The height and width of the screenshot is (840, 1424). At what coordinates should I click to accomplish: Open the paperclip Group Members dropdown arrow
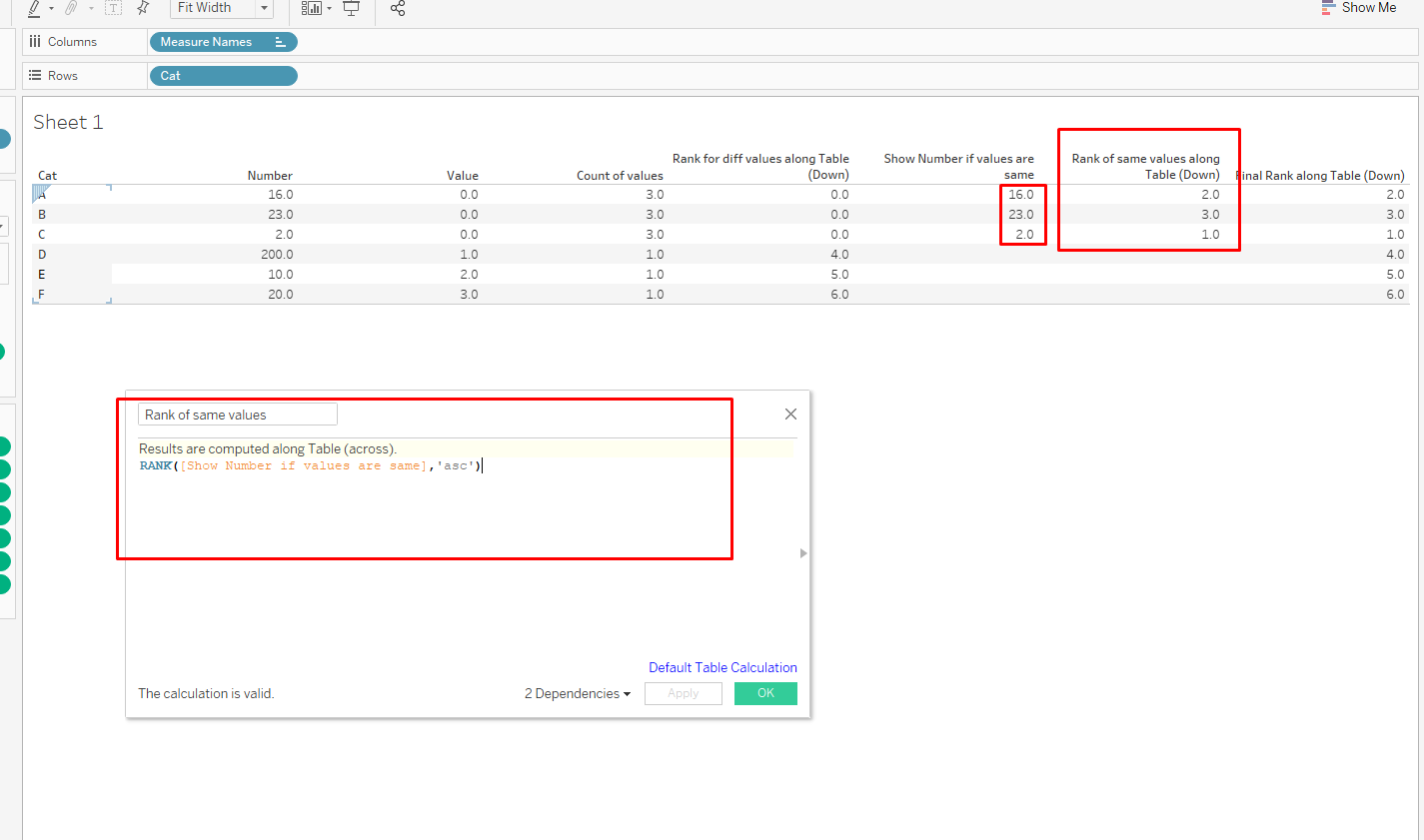[x=91, y=9]
